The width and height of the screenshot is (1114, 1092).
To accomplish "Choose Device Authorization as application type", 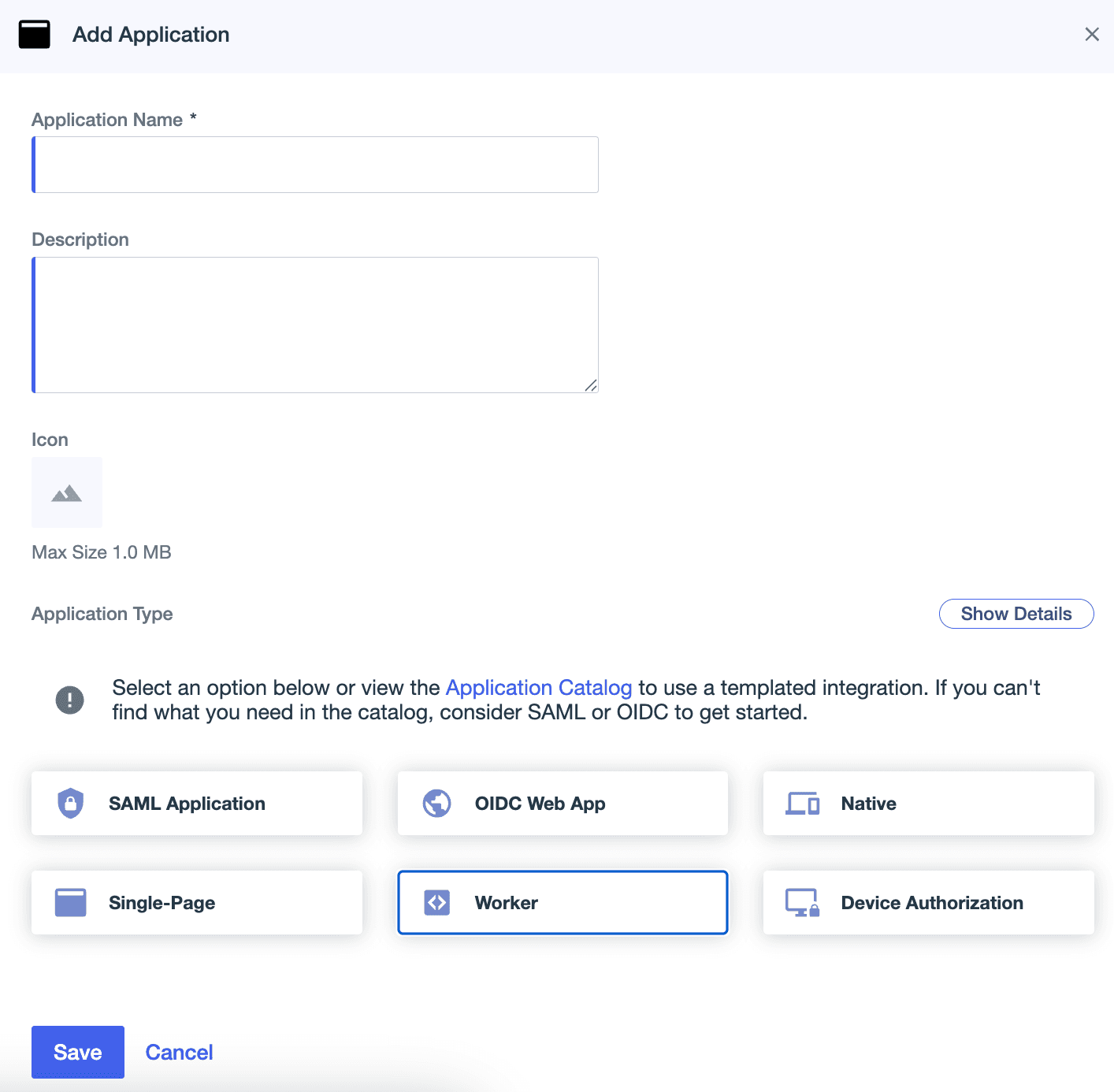I will pyautogui.click(x=928, y=902).
